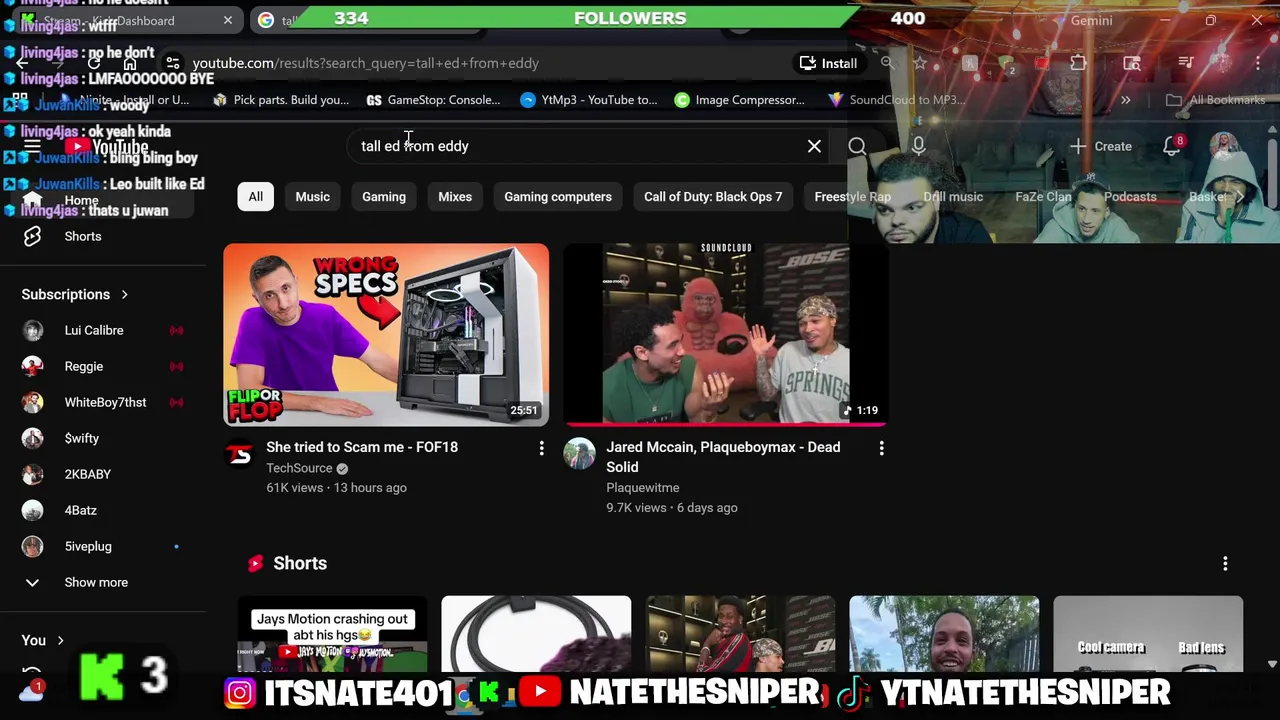Open the All Bookmarks folder

pos(1216,100)
